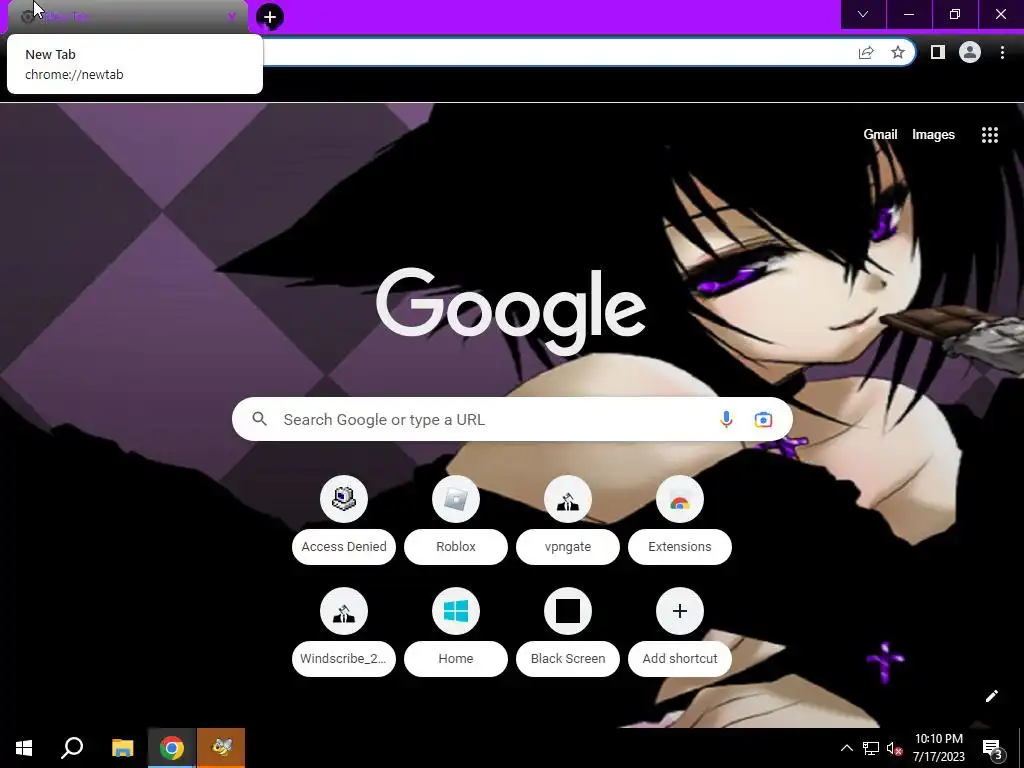The width and height of the screenshot is (1024, 768).
Task: Select the New Tab browser tab
Action: 127,17
